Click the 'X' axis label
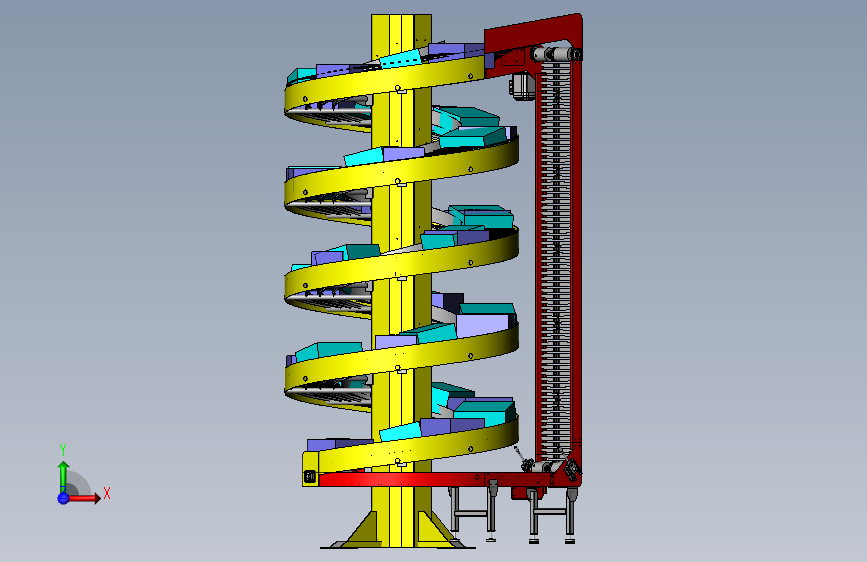Image resolution: width=867 pixels, height=562 pixels. (x=107, y=493)
